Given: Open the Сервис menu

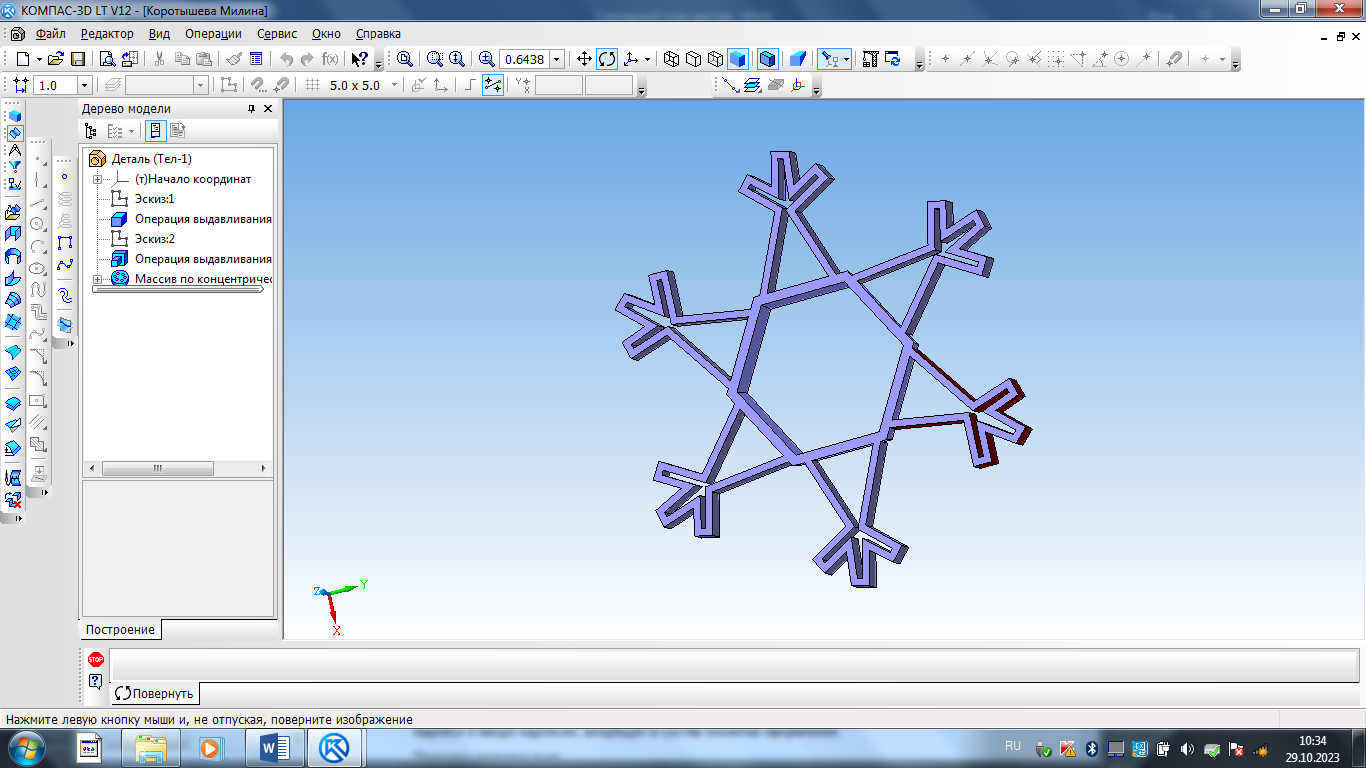Looking at the screenshot, I should [x=277, y=33].
